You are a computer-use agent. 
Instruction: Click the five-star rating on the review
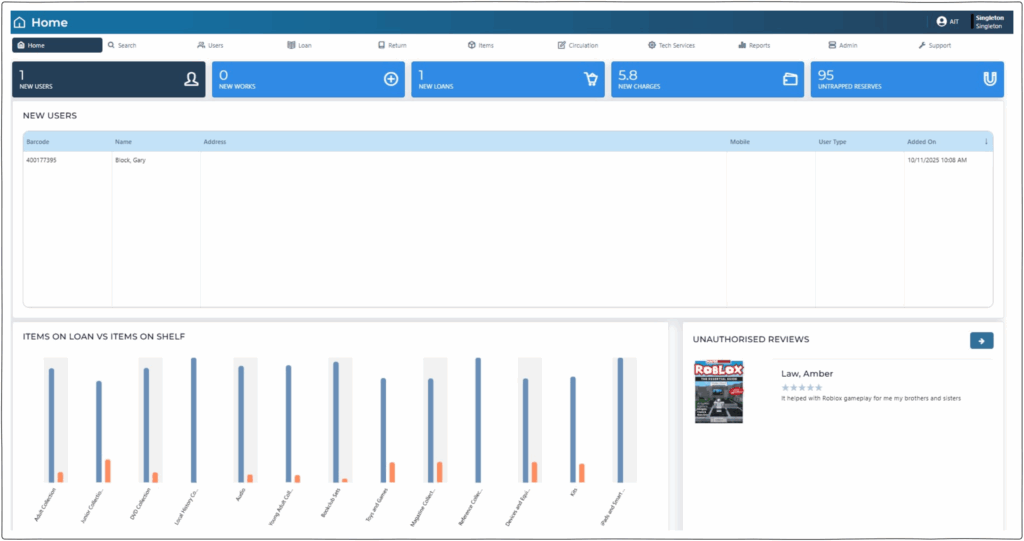(802, 387)
